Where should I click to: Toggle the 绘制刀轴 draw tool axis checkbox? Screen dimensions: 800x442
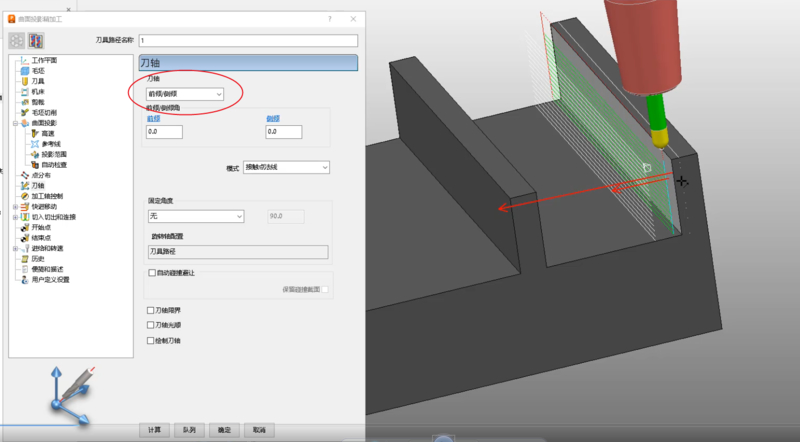[x=151, y=341]
